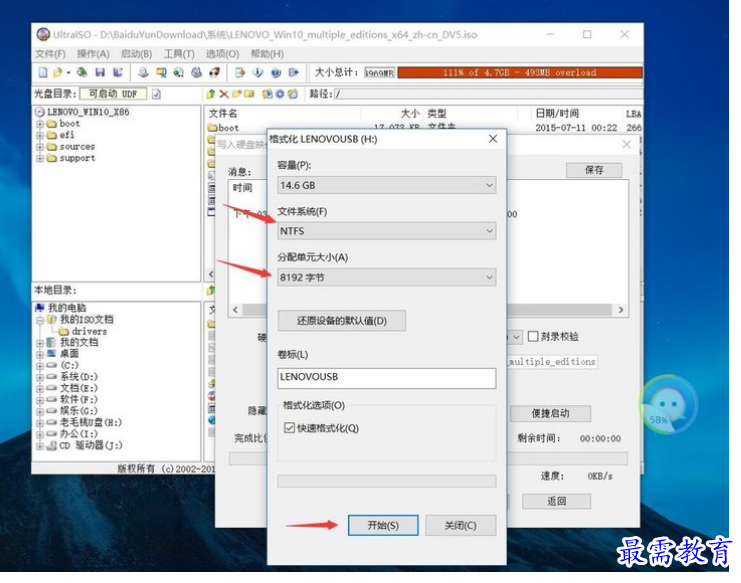Click the 便捷启动 button
The width and height of the screenshot is (741, 583).
click(551, 413)
